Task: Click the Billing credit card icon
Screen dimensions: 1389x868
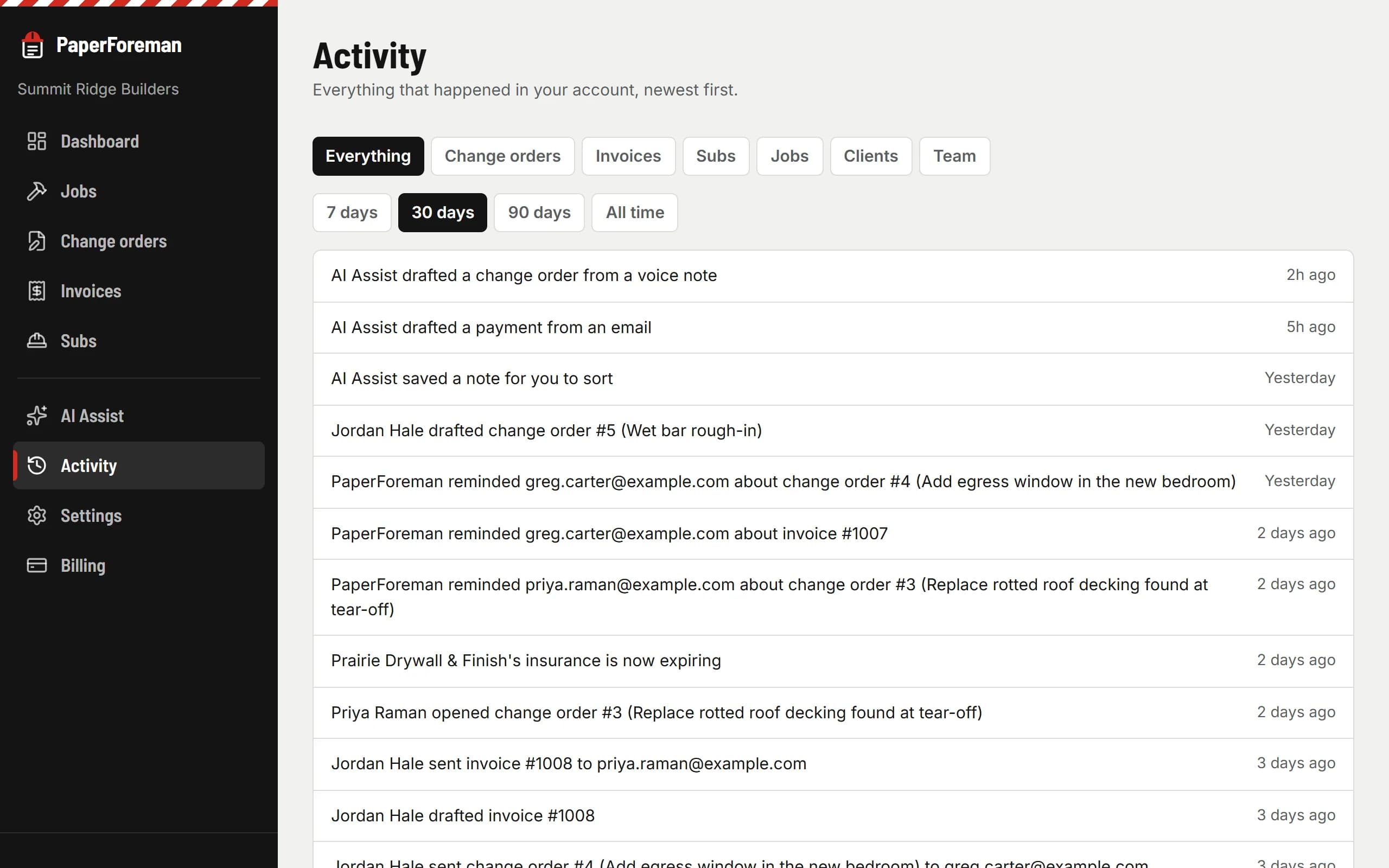Action: (37, 565)
